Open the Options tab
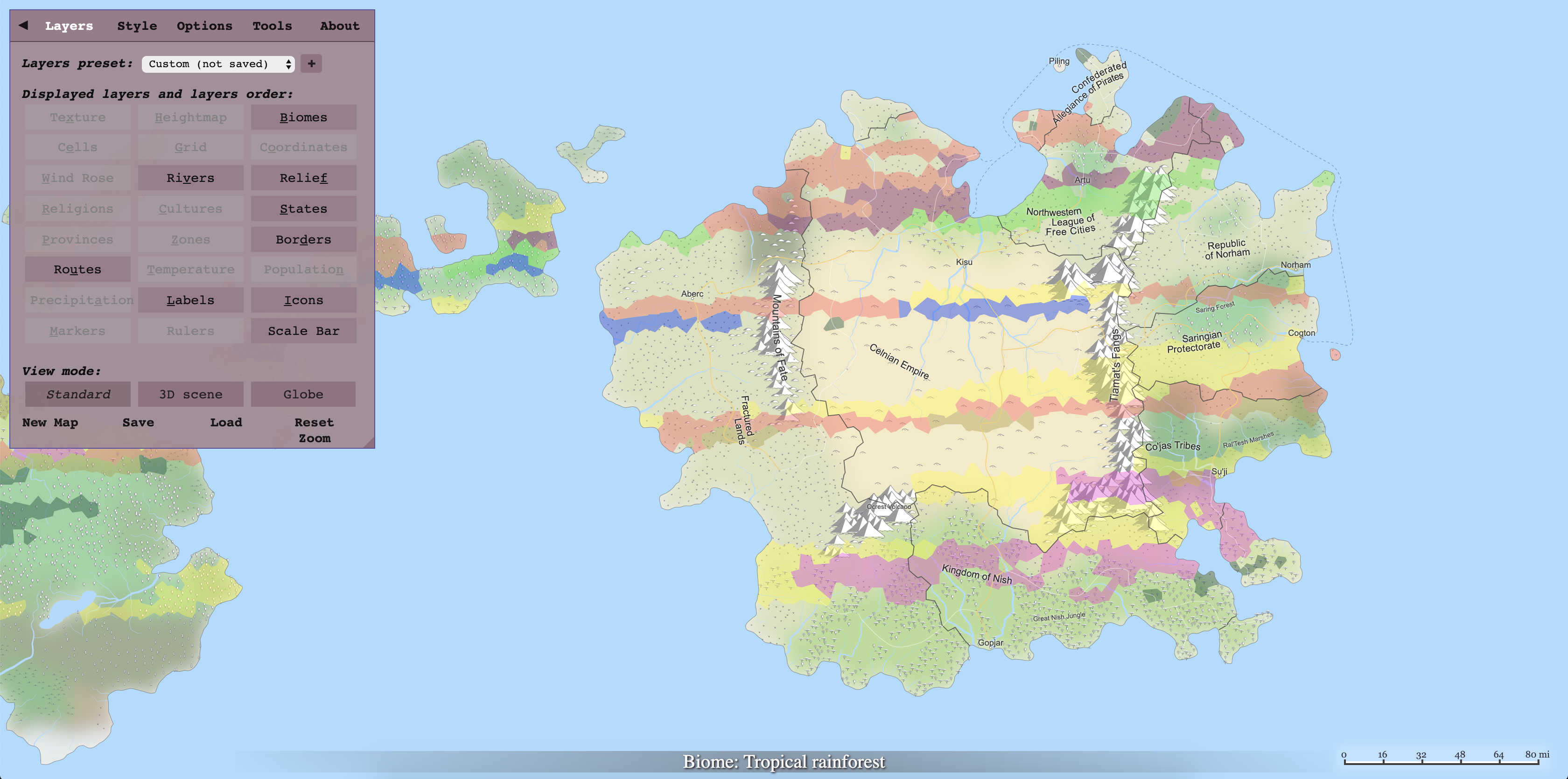The height and width of the screenshot is (779, 1568). pos(204,26)
